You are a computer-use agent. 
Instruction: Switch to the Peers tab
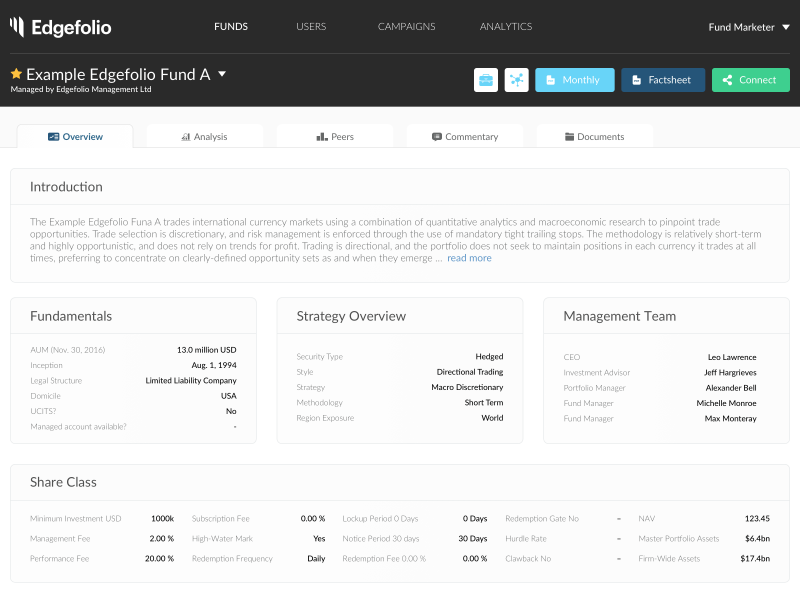pyautogui.click(x=335, y=136)
